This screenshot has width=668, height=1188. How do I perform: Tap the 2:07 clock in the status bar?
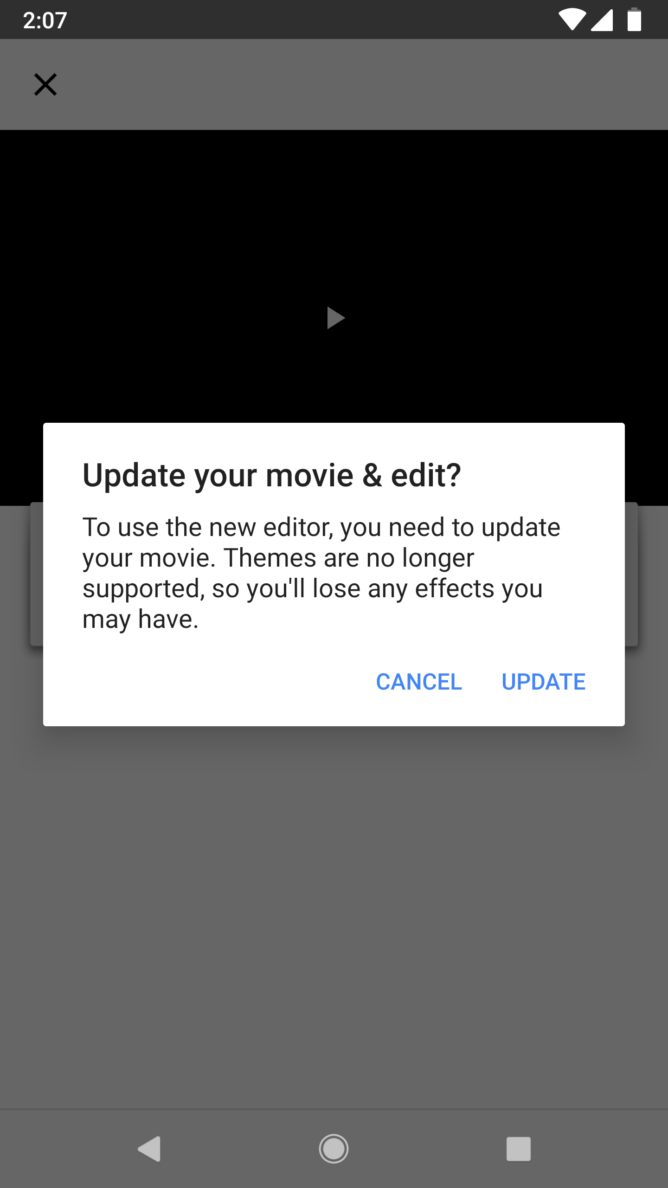tap(45, 20)
